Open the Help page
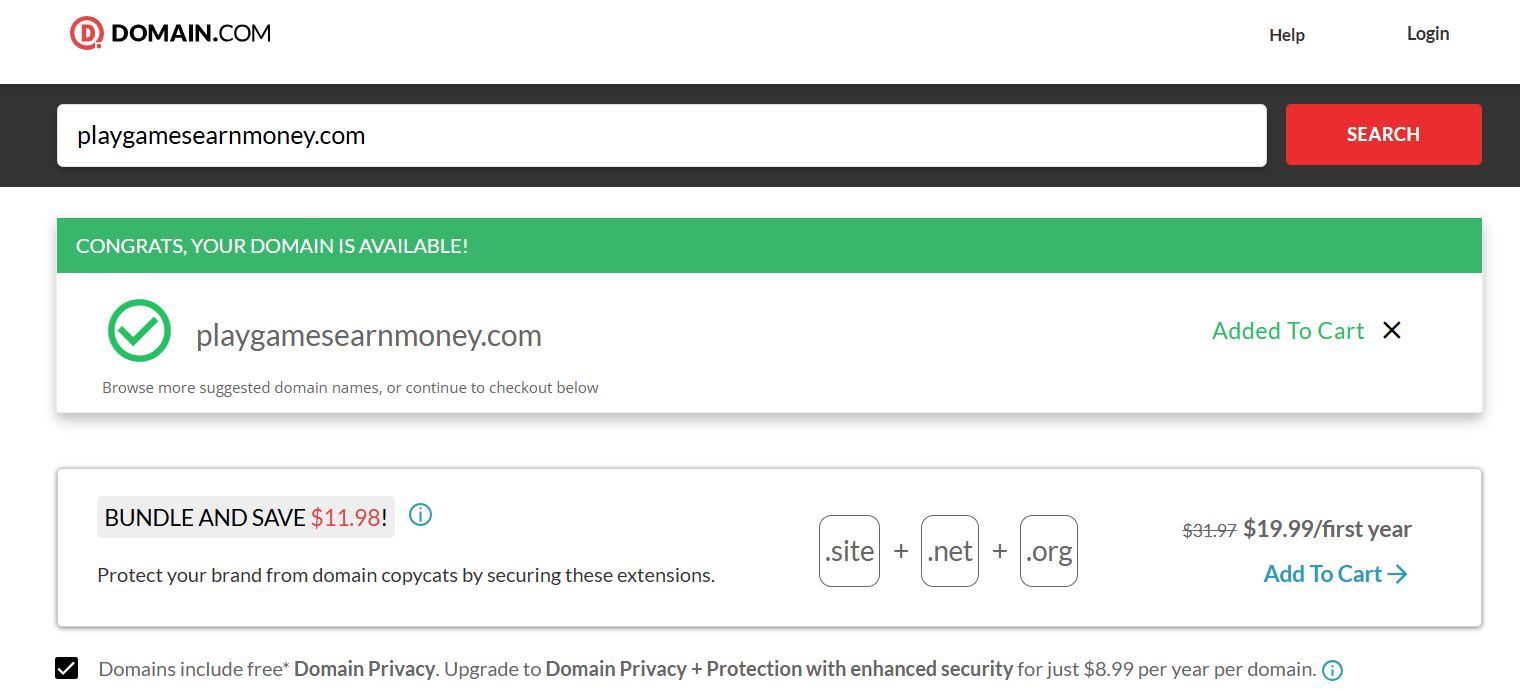The image size is (1520, 692). (x=1287, y=35)
